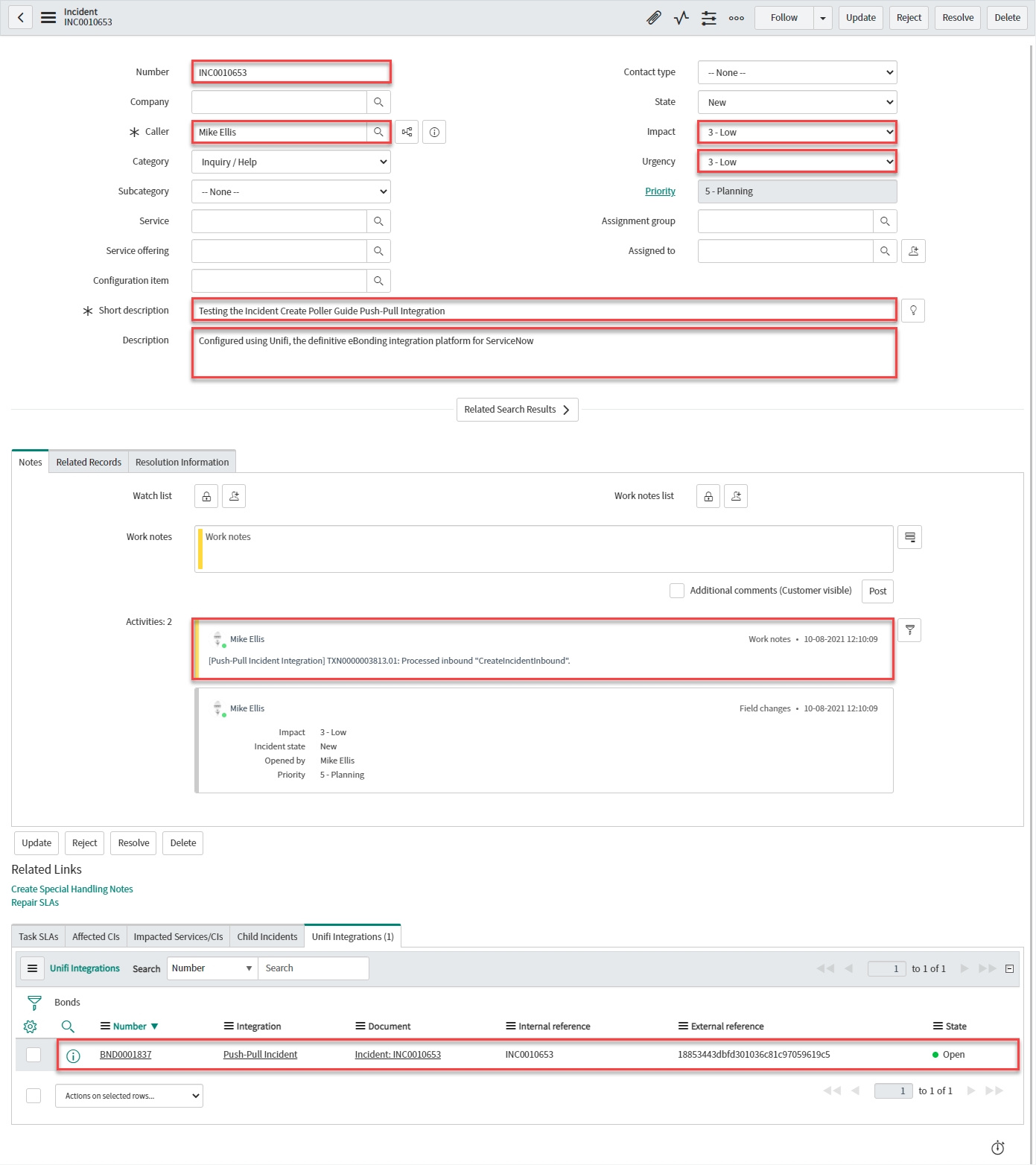Show related tasks for Caller
1036x1165 pixels.
coord(407,132)
